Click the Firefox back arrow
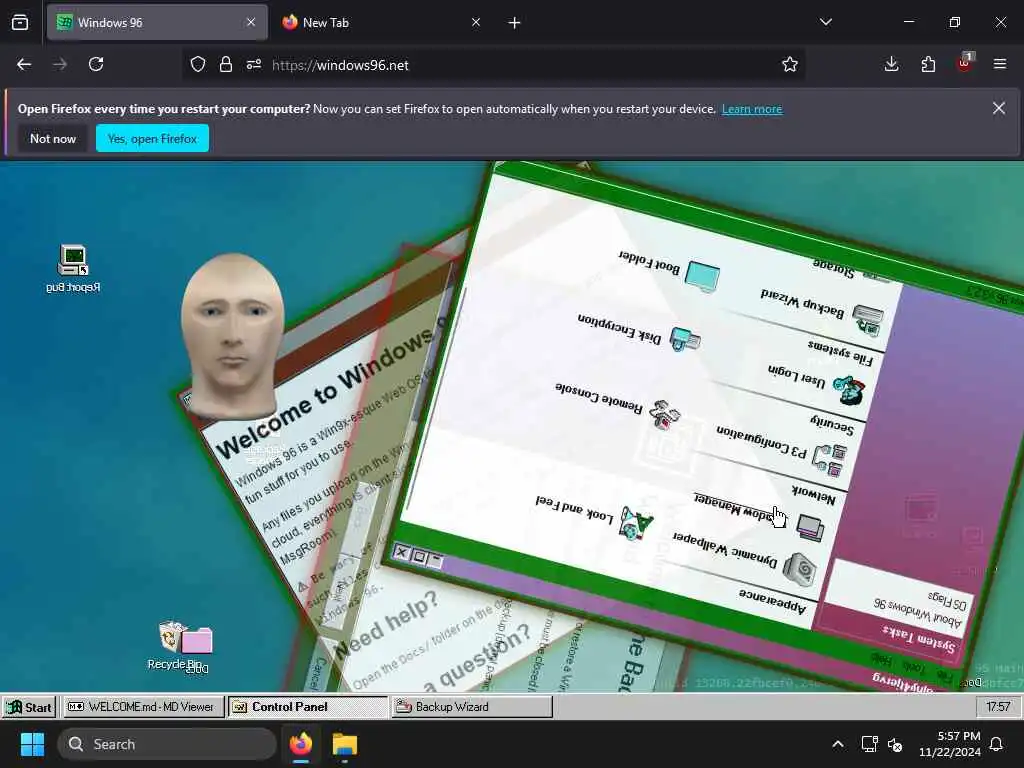 point(24,65)
